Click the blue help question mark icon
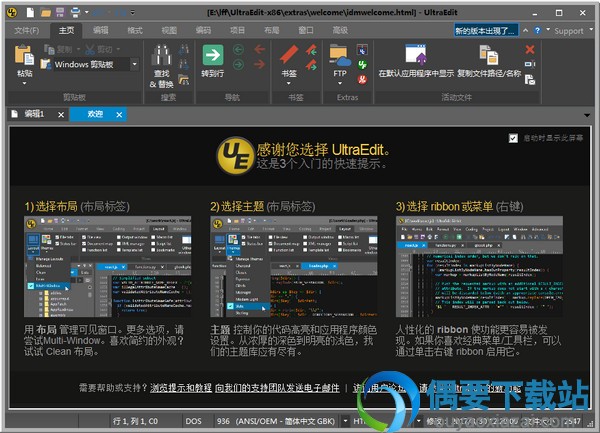The width and height of the screenshot is (600, 433). tap(537, 30)
